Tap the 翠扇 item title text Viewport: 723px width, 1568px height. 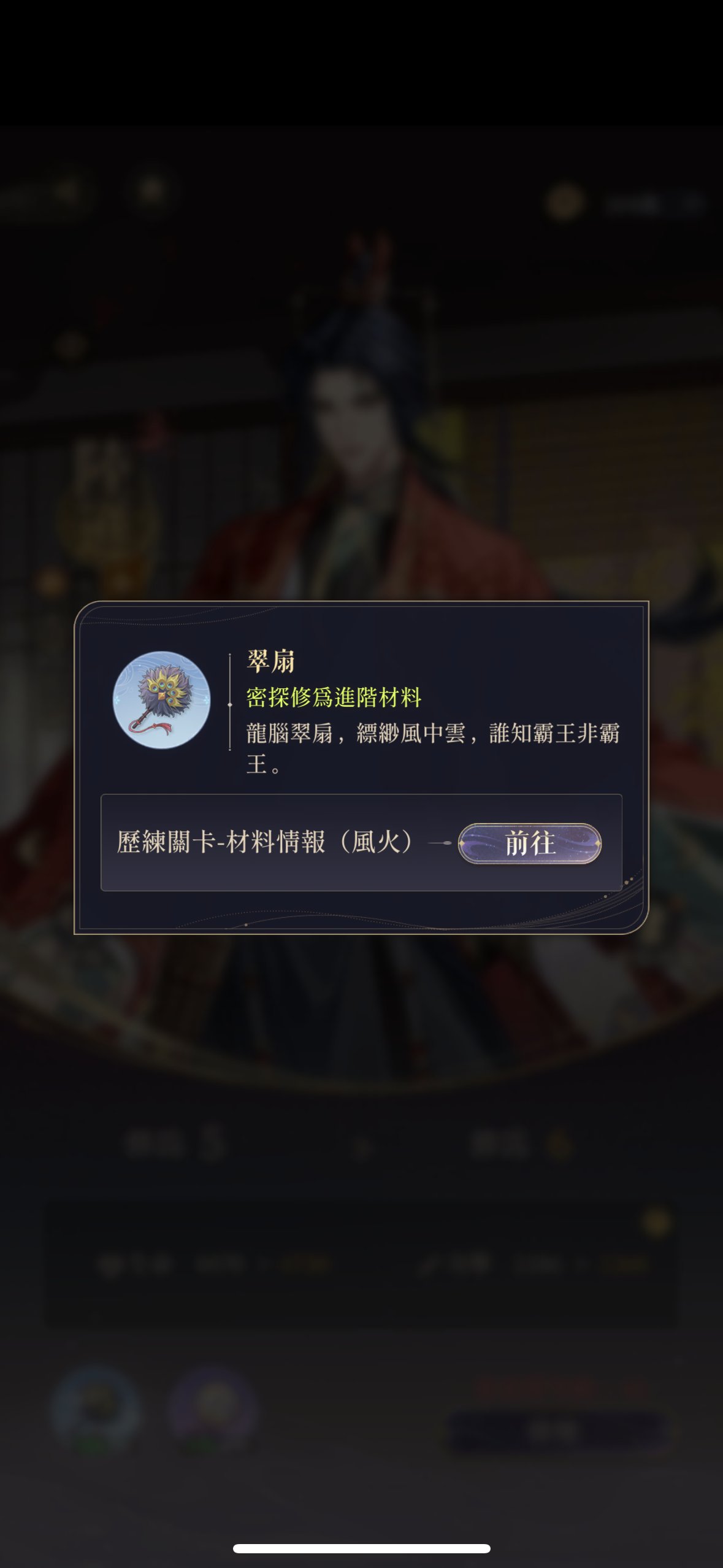pos(270,661)
